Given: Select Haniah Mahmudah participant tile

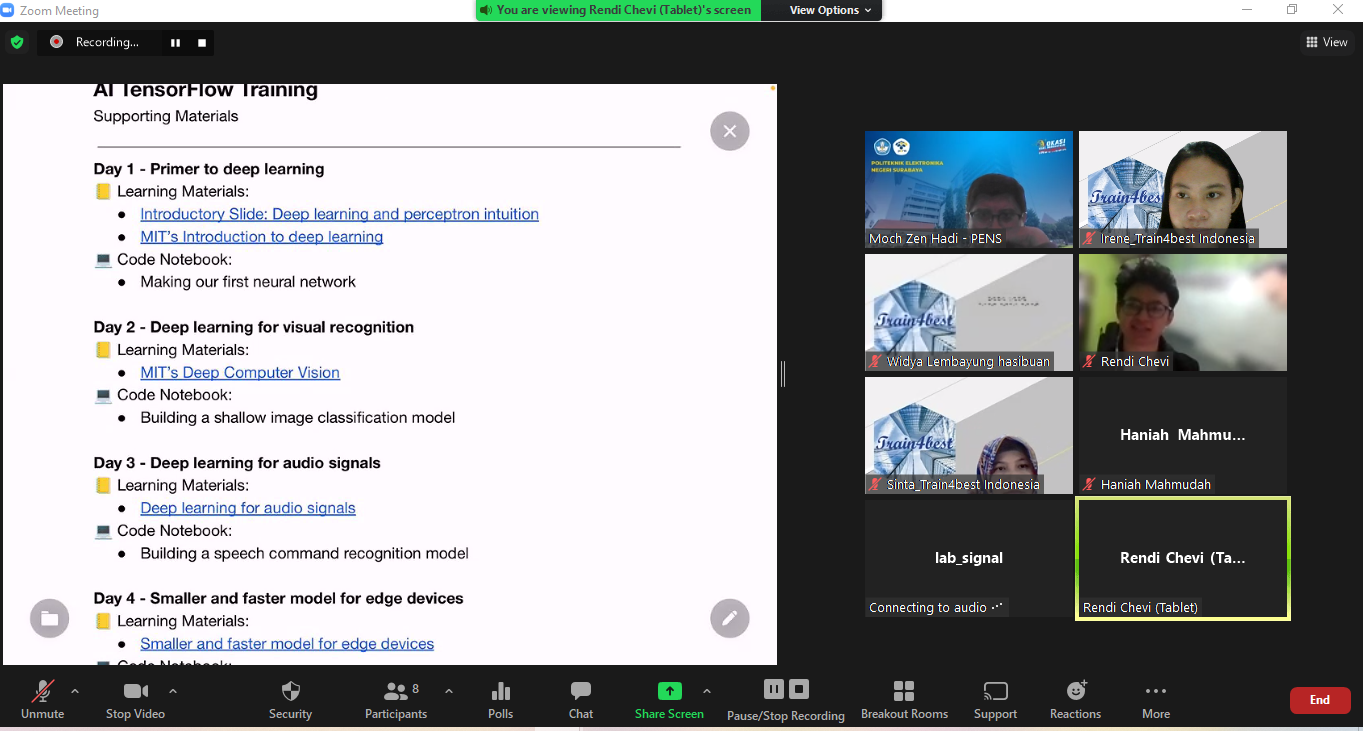Looking at the screenshot, I should pyautogui.click(x=1183, y=435).
